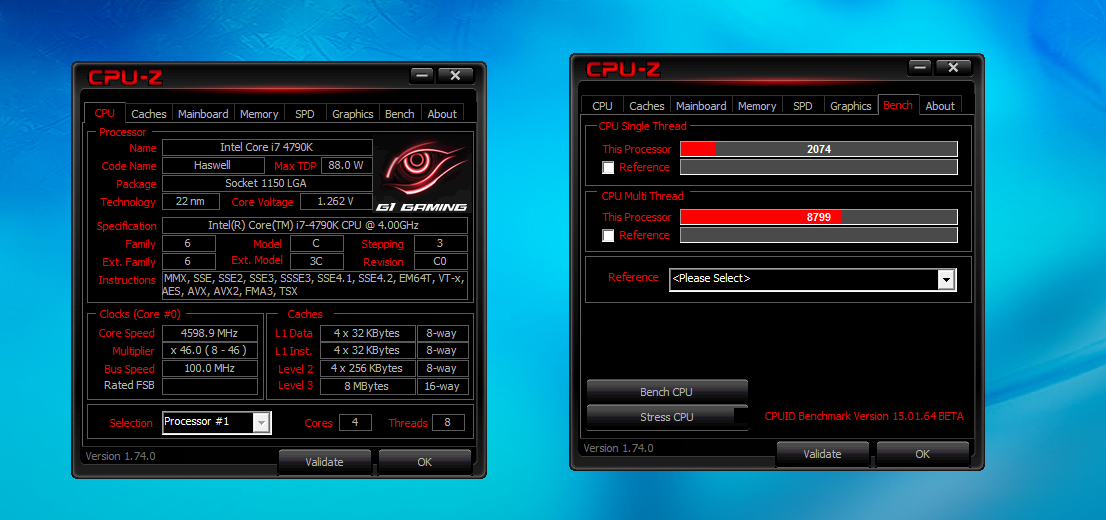Minimize the right CPU-Z Bench window
1106x520 pixels.
[x=920, y=67]
